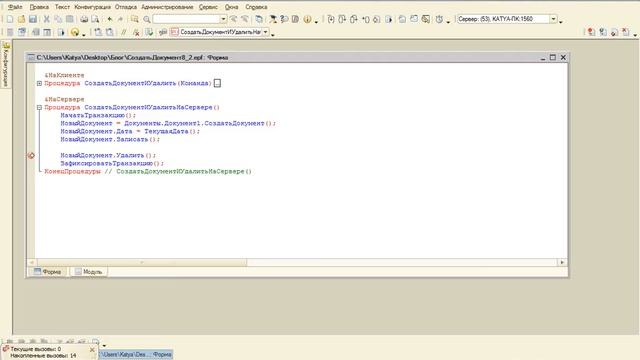Click the Find magnifier icon
640x360 pixels.
coord(147,19)
